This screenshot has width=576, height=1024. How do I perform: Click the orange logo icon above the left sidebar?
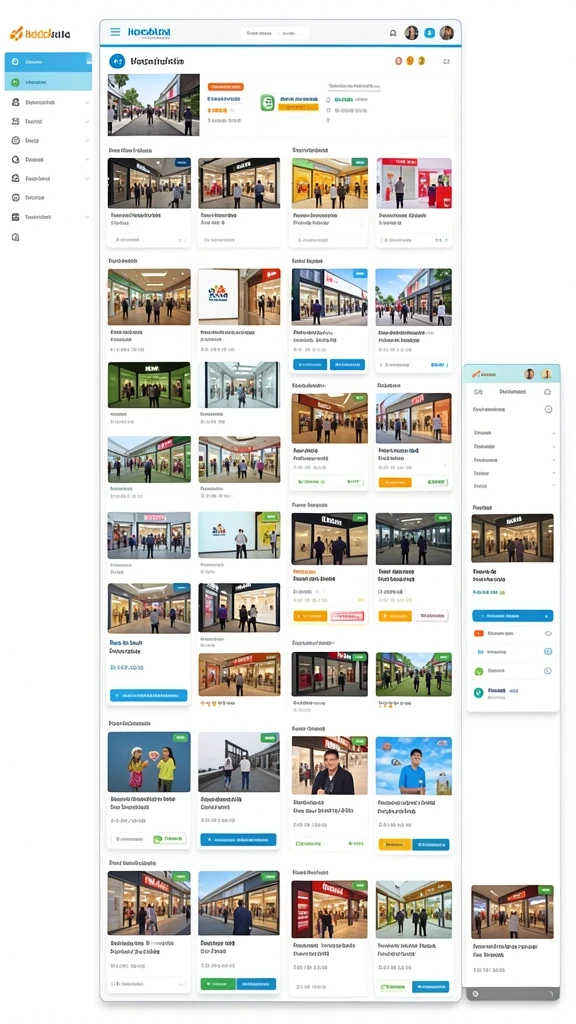[16, 33]
